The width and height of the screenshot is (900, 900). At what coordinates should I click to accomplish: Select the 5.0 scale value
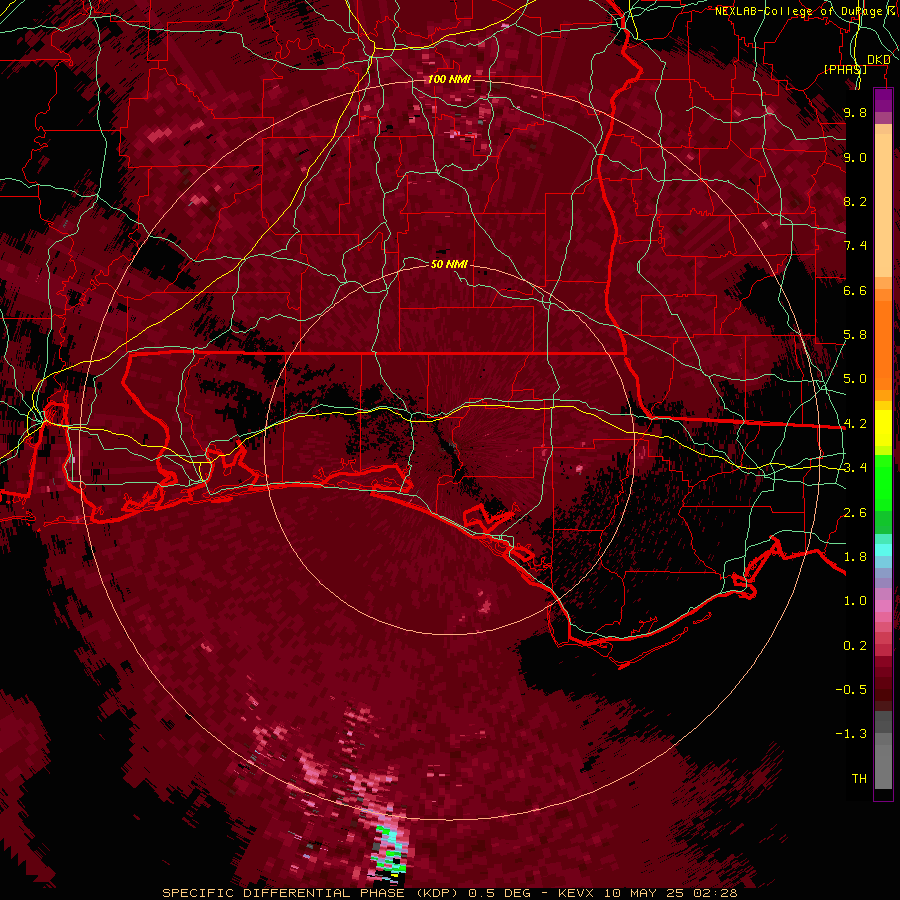tap(855, 379)
